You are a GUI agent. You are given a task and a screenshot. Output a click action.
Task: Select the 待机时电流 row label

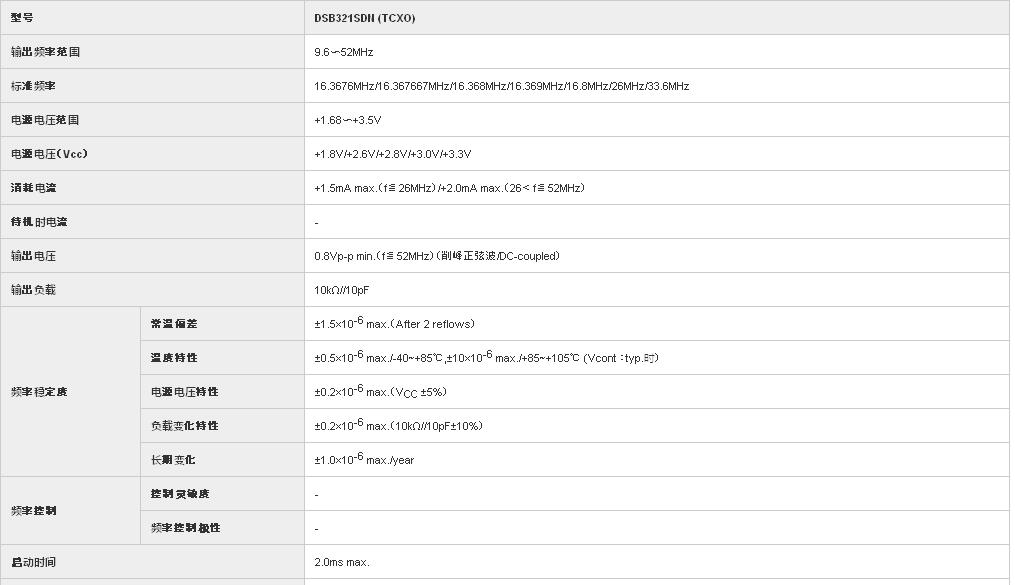coord(39,222)
